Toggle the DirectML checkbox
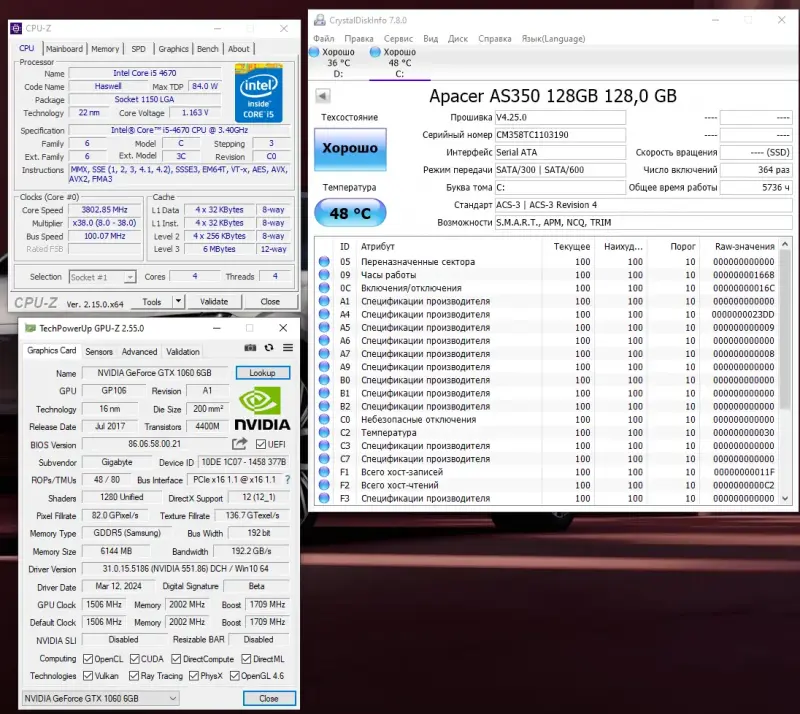Image resolution: width=800 pixels, height=714 pixels. point(246,659)
